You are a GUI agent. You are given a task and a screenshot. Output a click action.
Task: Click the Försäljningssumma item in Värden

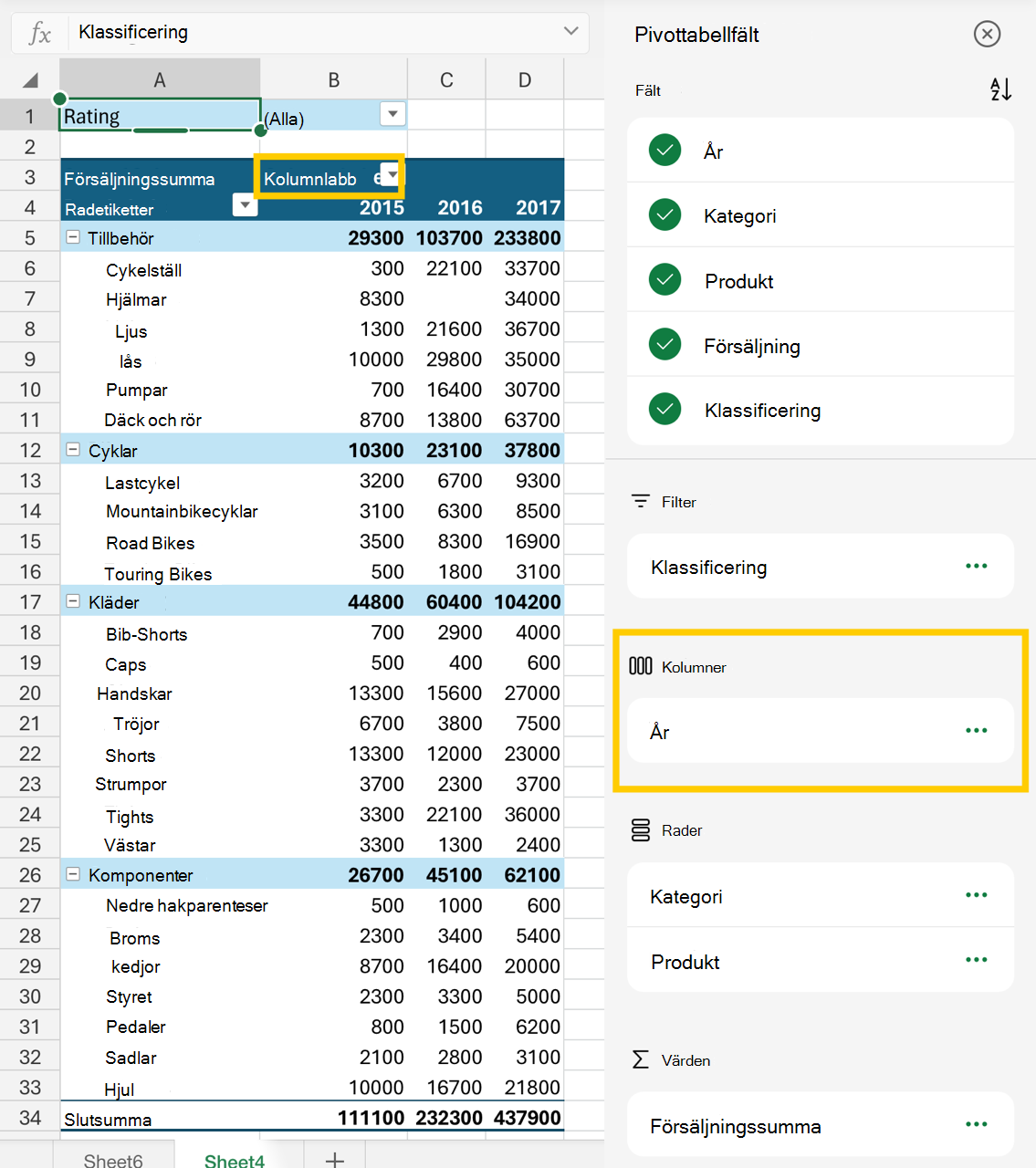pyautogui.click(x=821, y=1124)
